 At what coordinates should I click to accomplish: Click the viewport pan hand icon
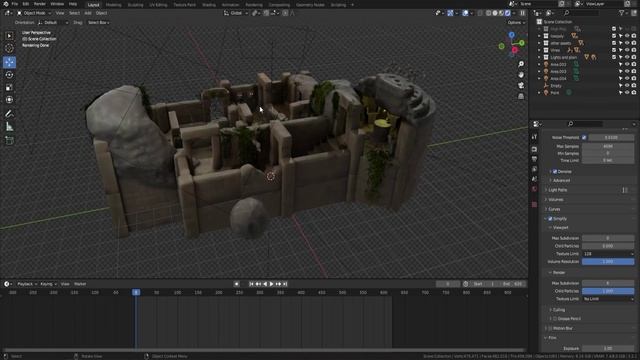pyautogui.click(x=521, y=75)
